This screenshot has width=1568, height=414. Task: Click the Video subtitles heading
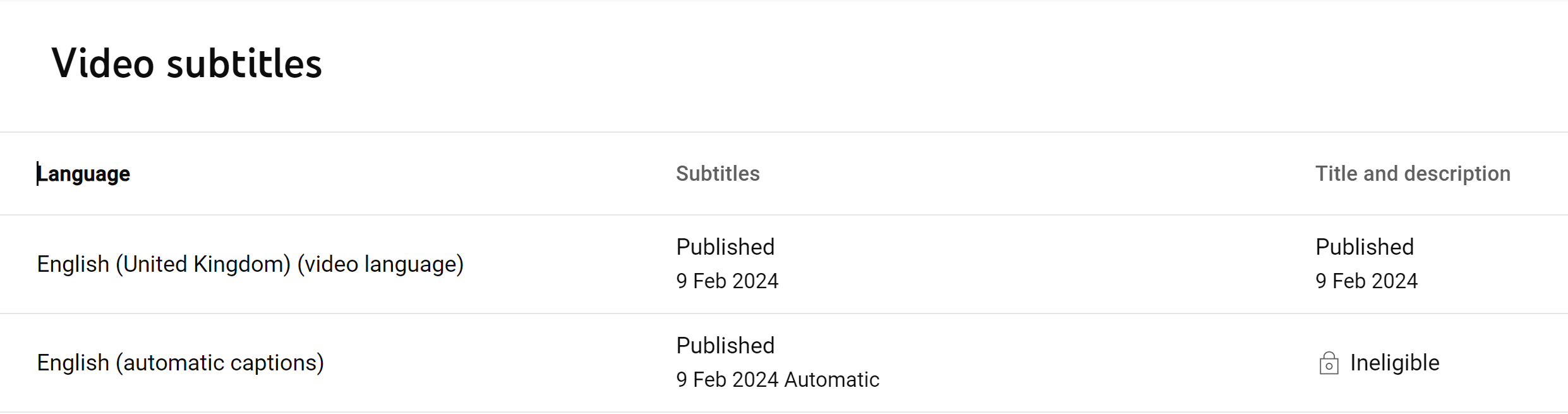(187, 63)
